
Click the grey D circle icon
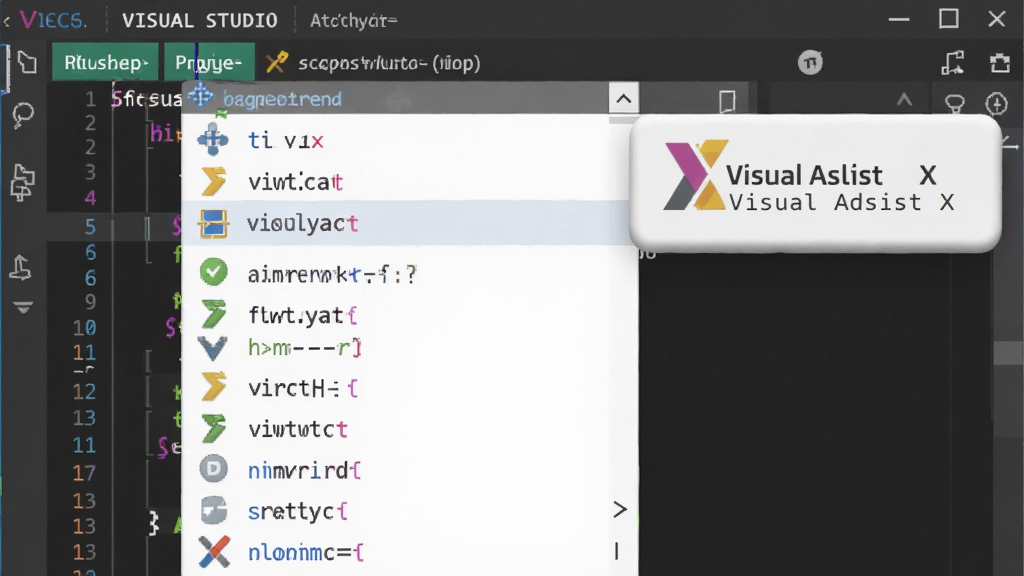point(214,469)
